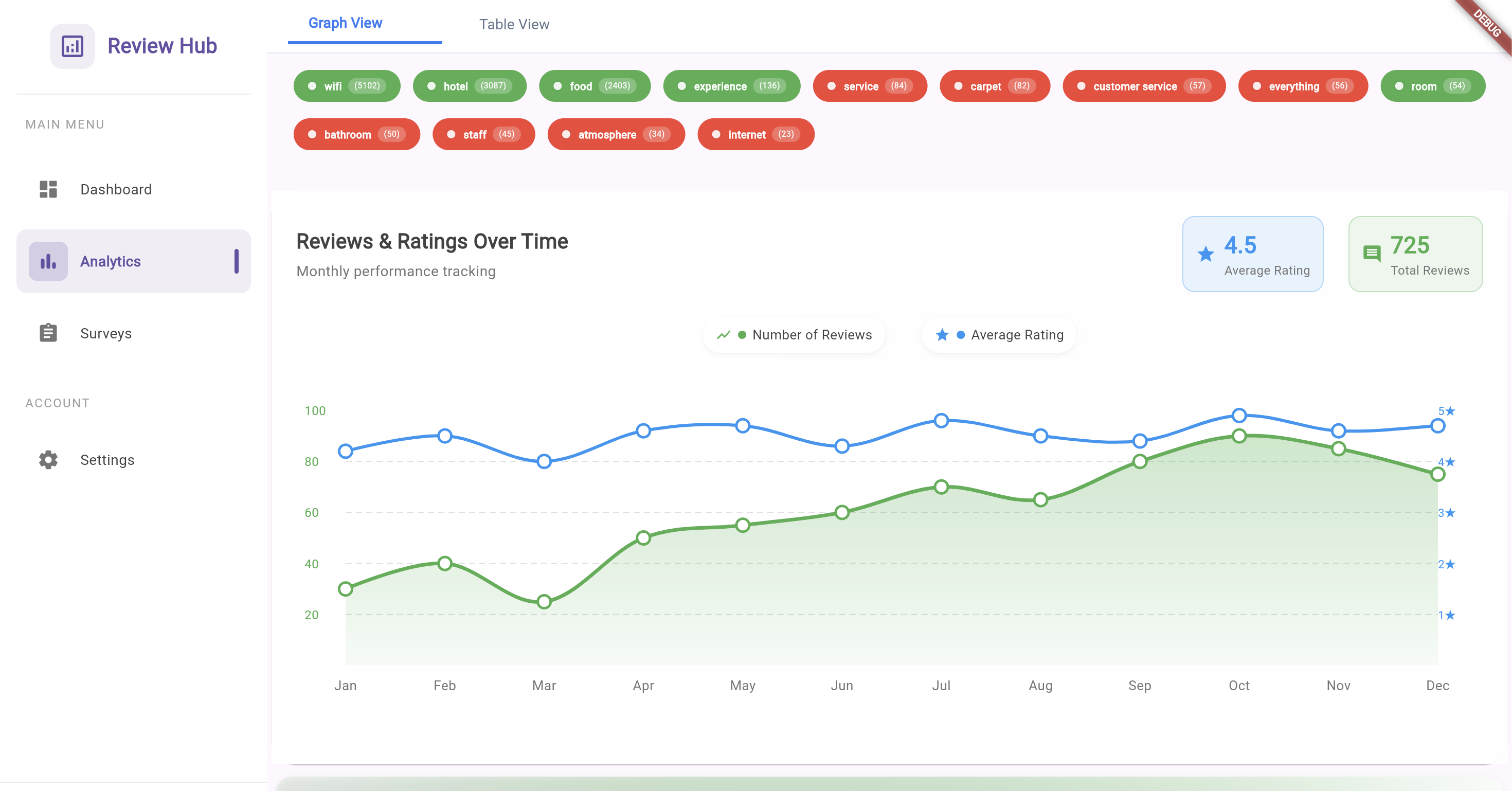This screenshot has height=791, width=1512.
Task: Open Settings via the gear icon
Action: (x=48, y=459)
